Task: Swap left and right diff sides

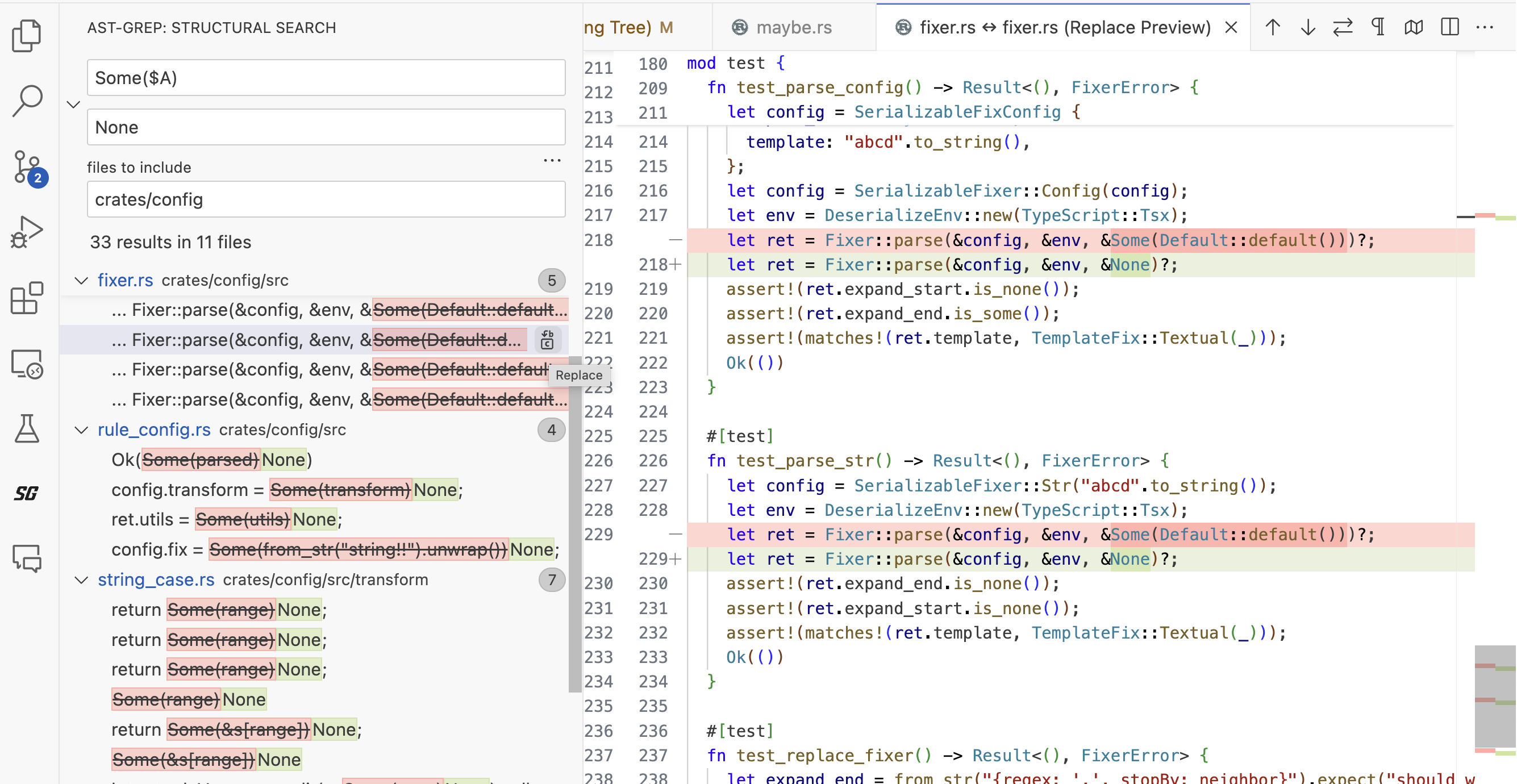Action: 1342,28
